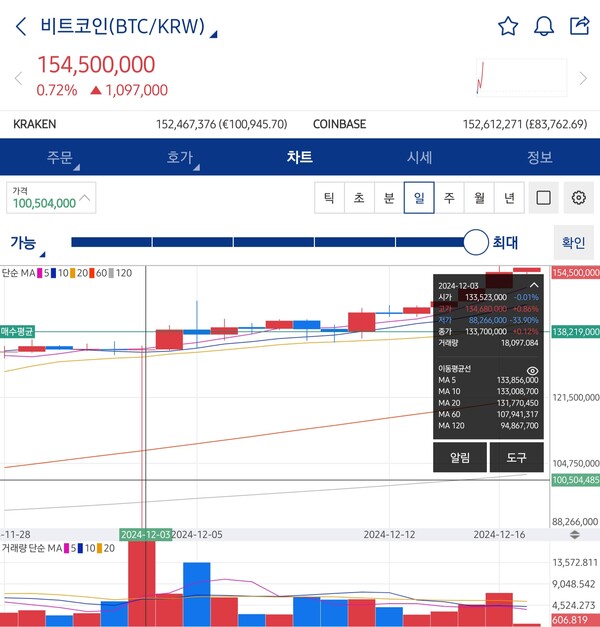This screenshot has width=600, height=627.
Task: Click the first segment of quantity slider
Action: point(111,242)
